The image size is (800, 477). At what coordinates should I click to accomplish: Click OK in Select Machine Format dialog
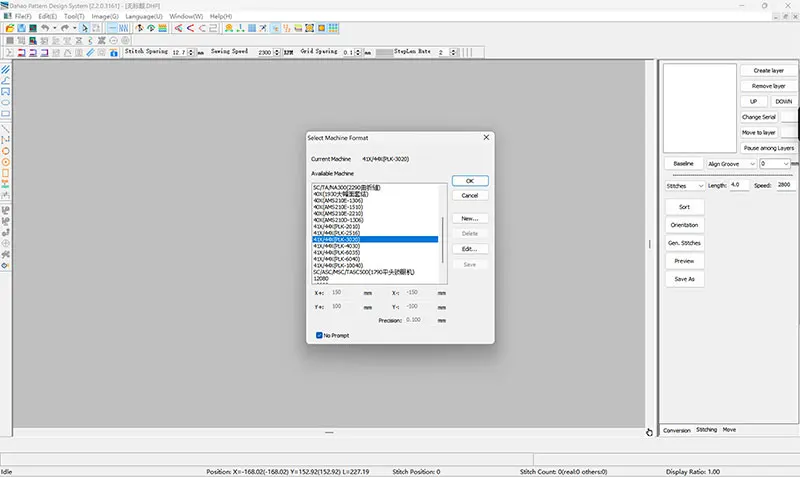470,181
